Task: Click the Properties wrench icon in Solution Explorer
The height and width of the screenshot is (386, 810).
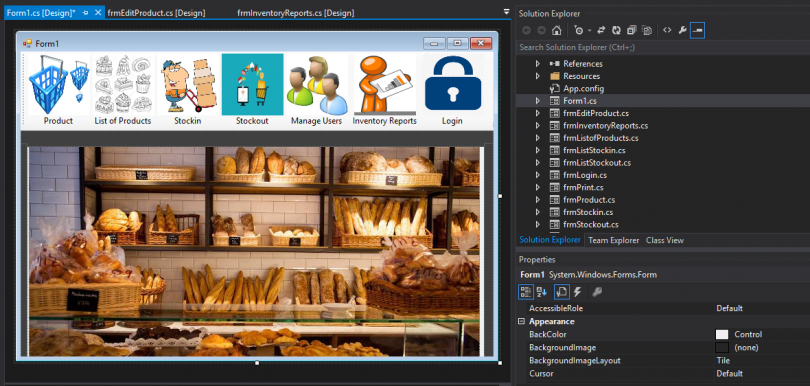Action: pyautogui.click(x=682, y=30)
